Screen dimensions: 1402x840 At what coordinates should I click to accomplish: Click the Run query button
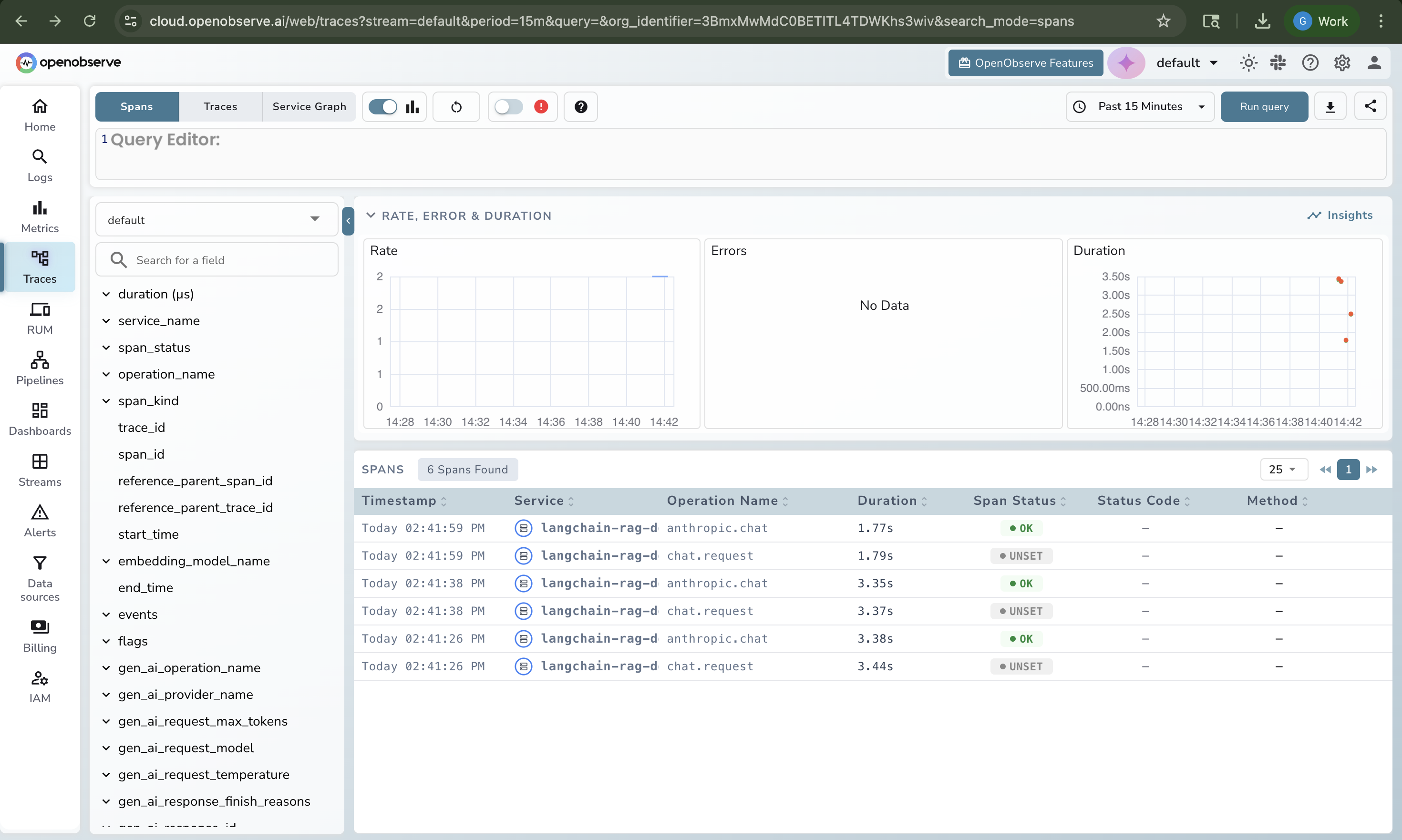(1264, 106)
